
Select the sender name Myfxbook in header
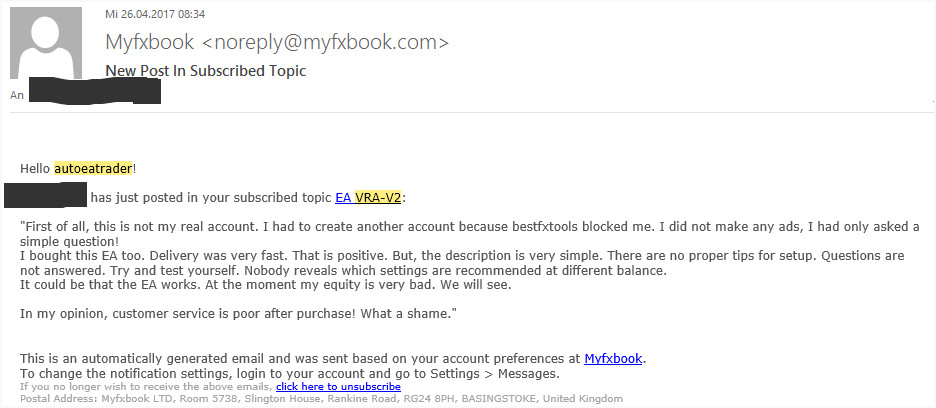[149, 42]
